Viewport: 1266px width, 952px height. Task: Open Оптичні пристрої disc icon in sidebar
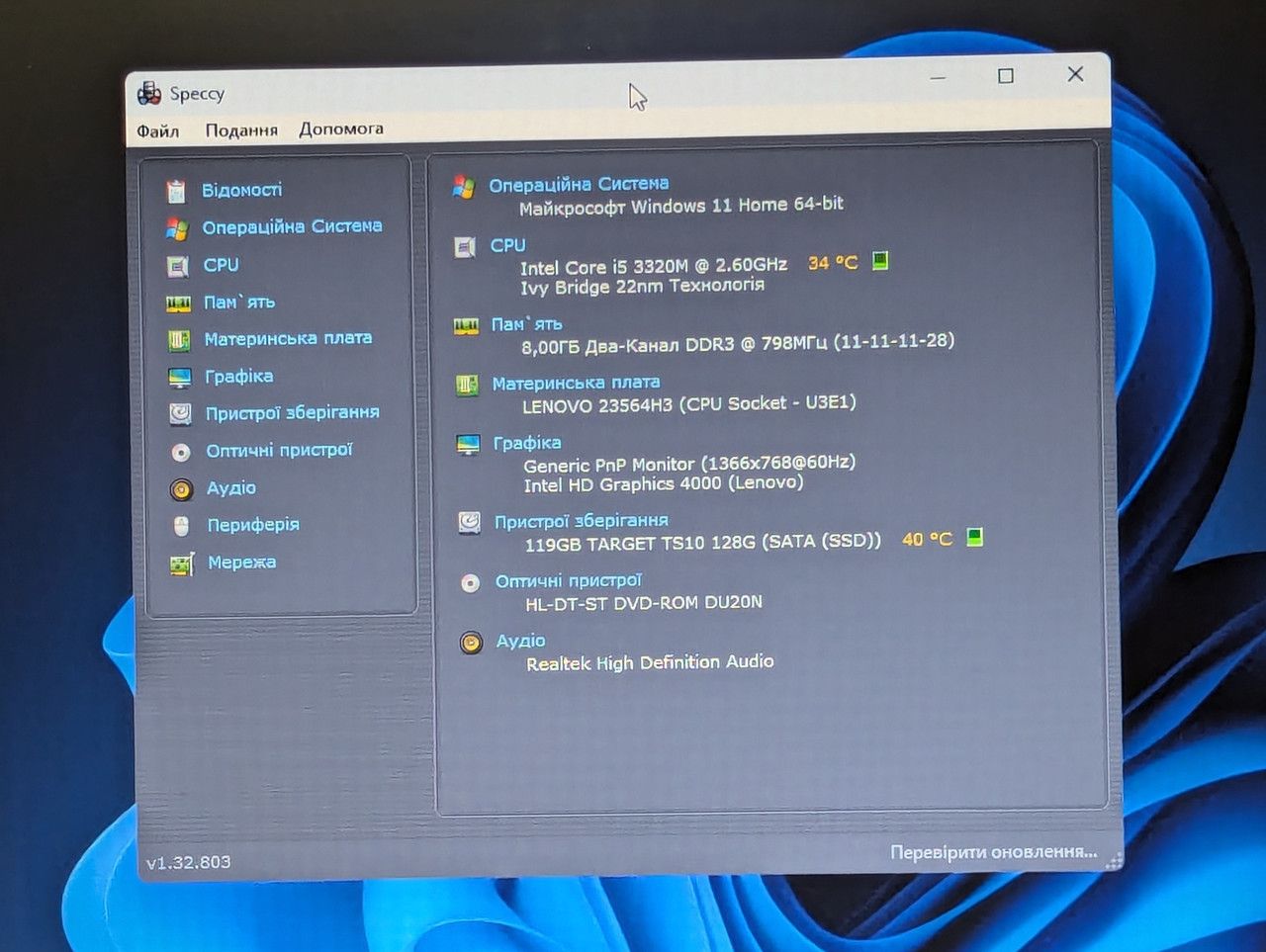pos(181,452)
